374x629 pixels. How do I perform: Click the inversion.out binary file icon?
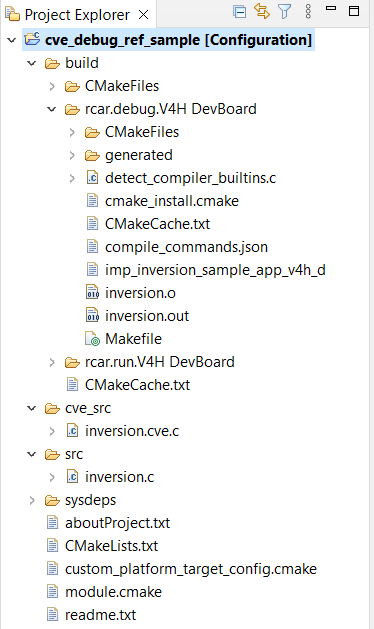(x=92, y=315)
